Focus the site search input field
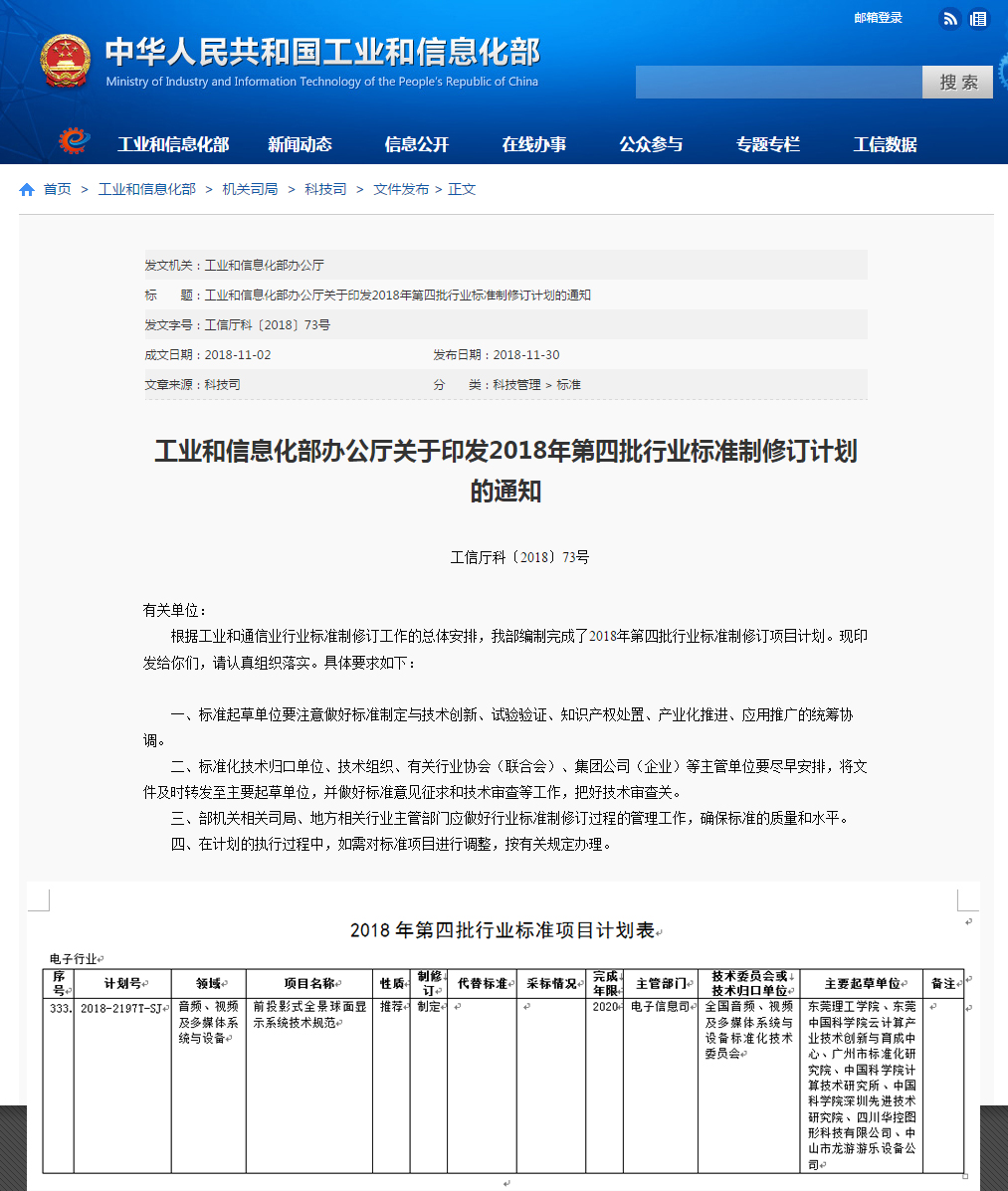This screenshot has height=1191, width=1008. pos(778,83)
